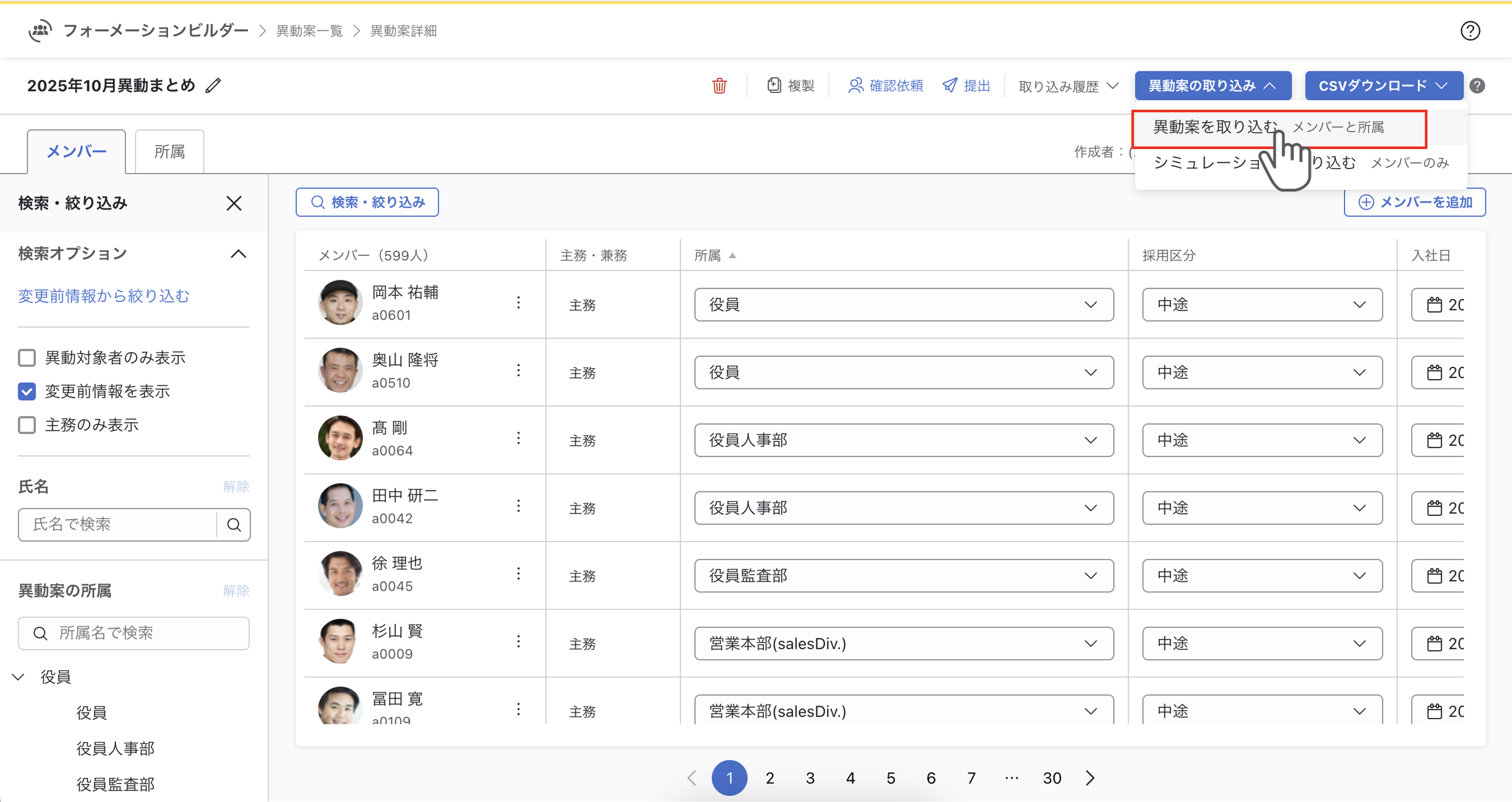This screenshot has height=802, width=1512.
Task: Click the 複製 duplicate icon
Action: tap(774, 86)
